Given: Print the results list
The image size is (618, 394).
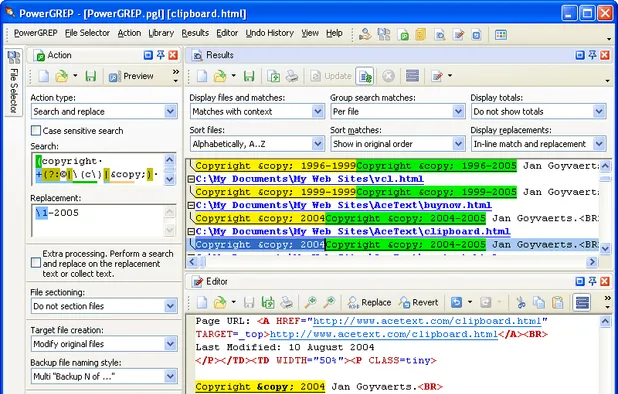Looking at the screenshot, I should pos(292,76).
